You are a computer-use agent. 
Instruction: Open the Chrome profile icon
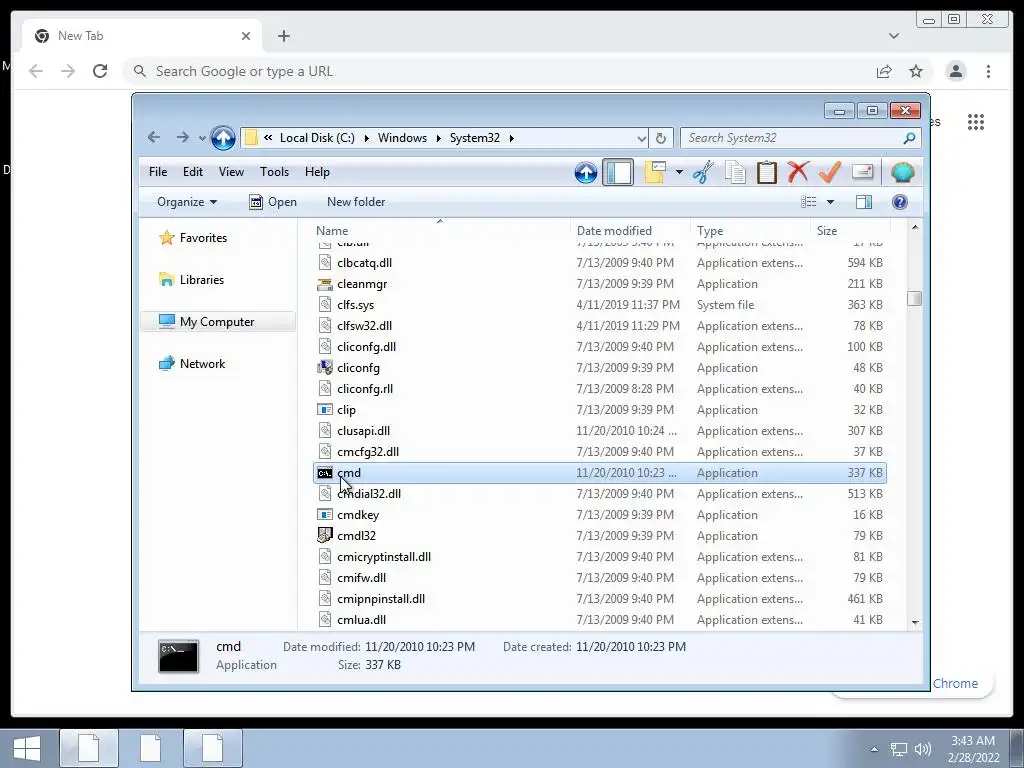[x=956, y=71]
